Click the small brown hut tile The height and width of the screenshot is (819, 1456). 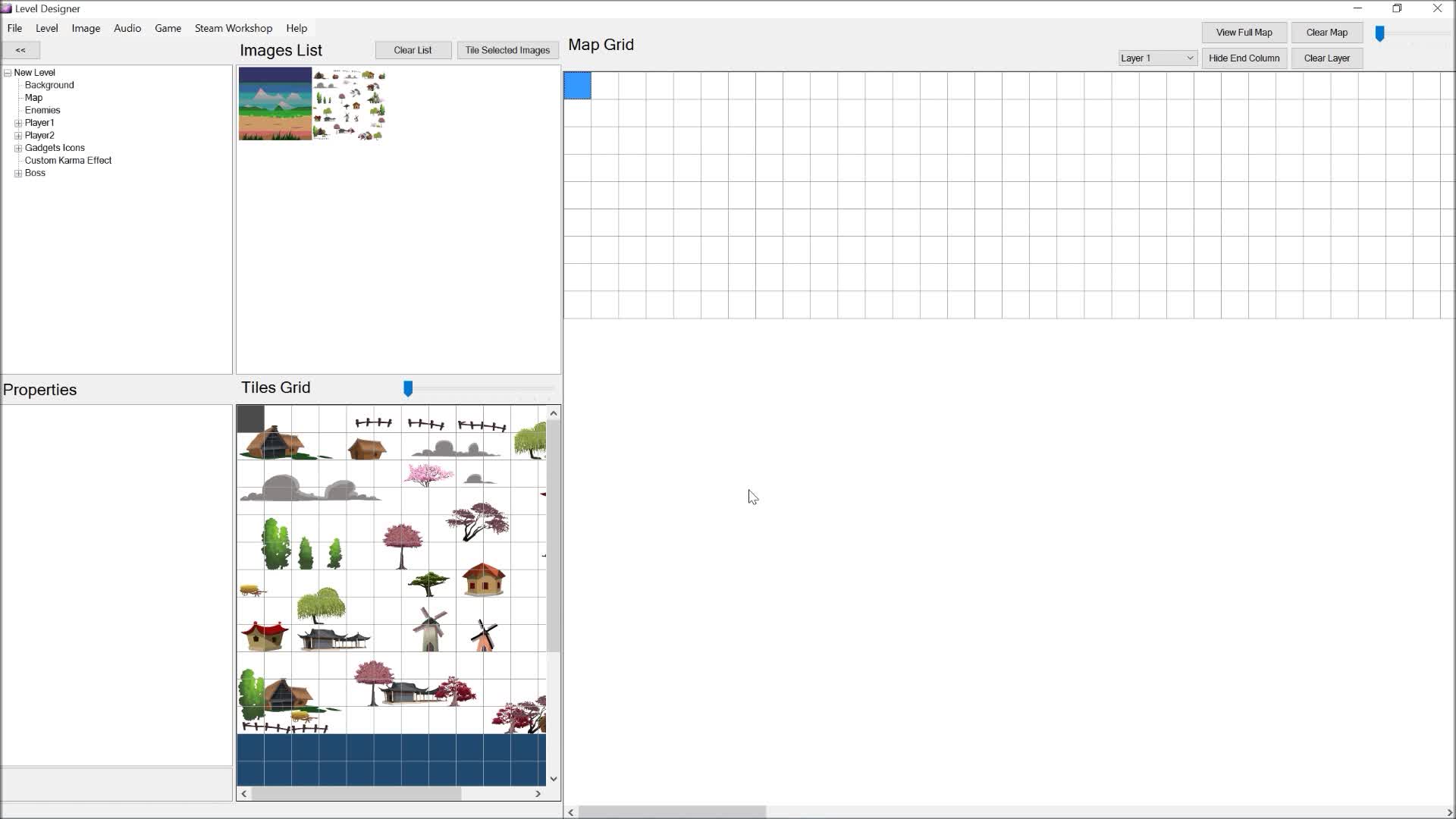tap(367, 448)
